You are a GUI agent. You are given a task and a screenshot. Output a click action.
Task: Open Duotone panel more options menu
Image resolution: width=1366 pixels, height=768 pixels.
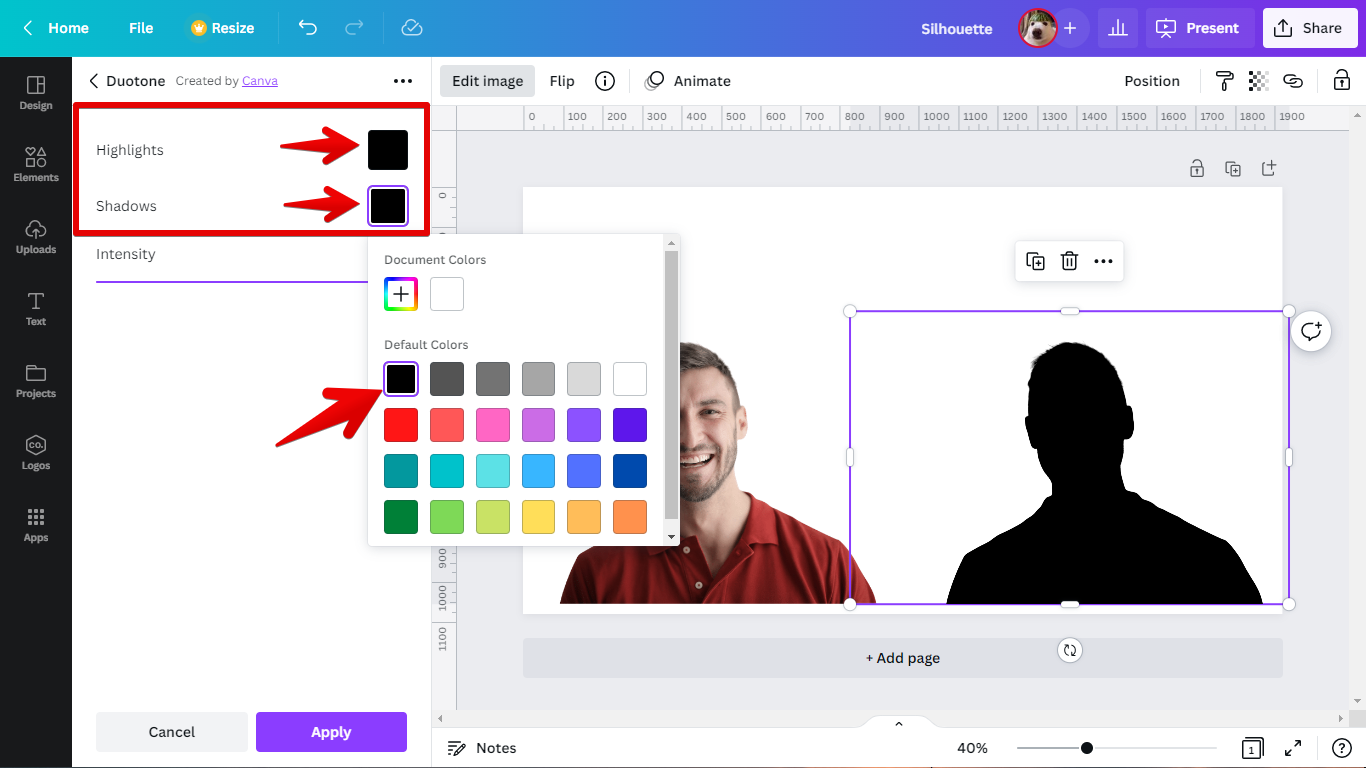403,81
